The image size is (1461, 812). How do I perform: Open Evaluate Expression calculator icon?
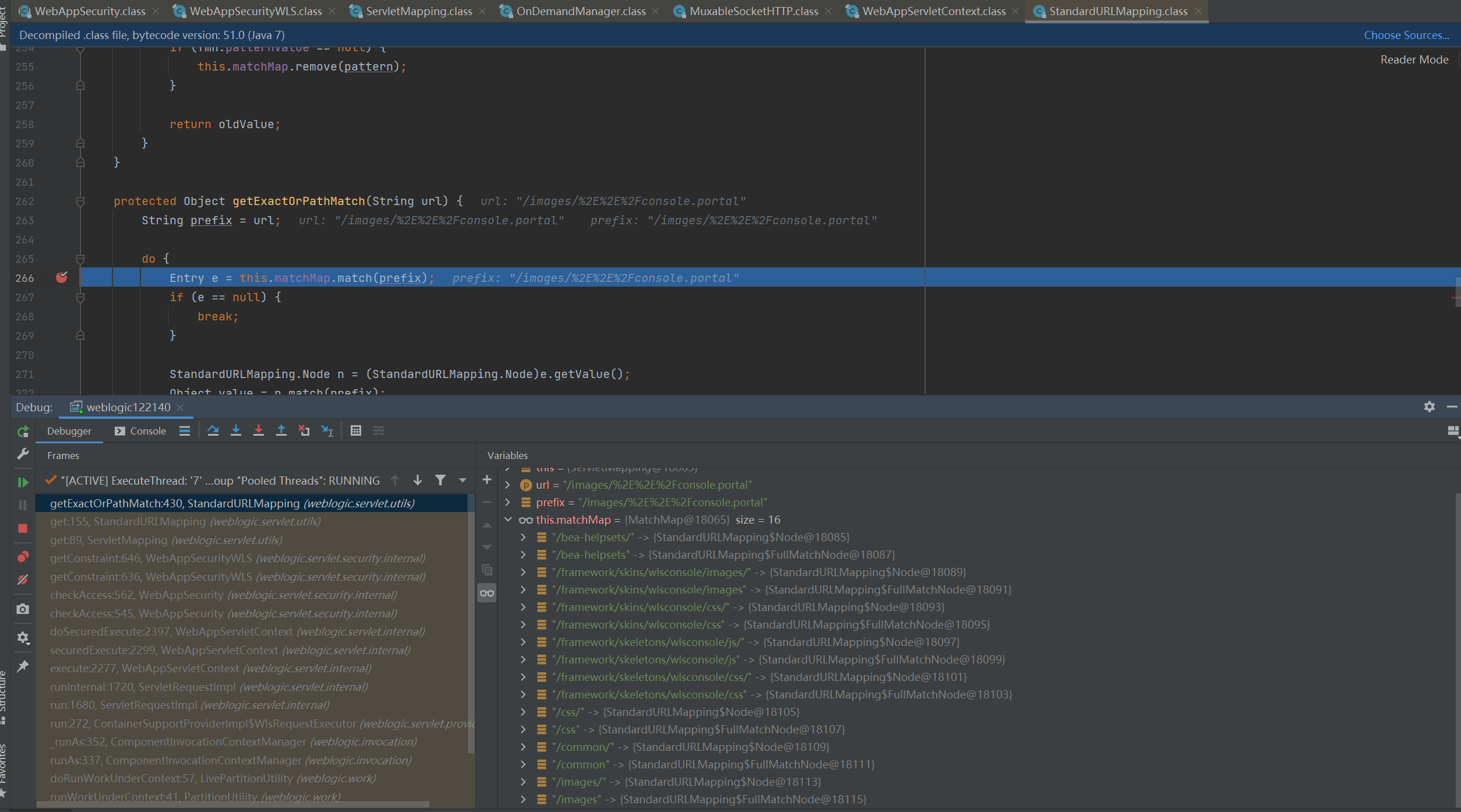[356, 430]
